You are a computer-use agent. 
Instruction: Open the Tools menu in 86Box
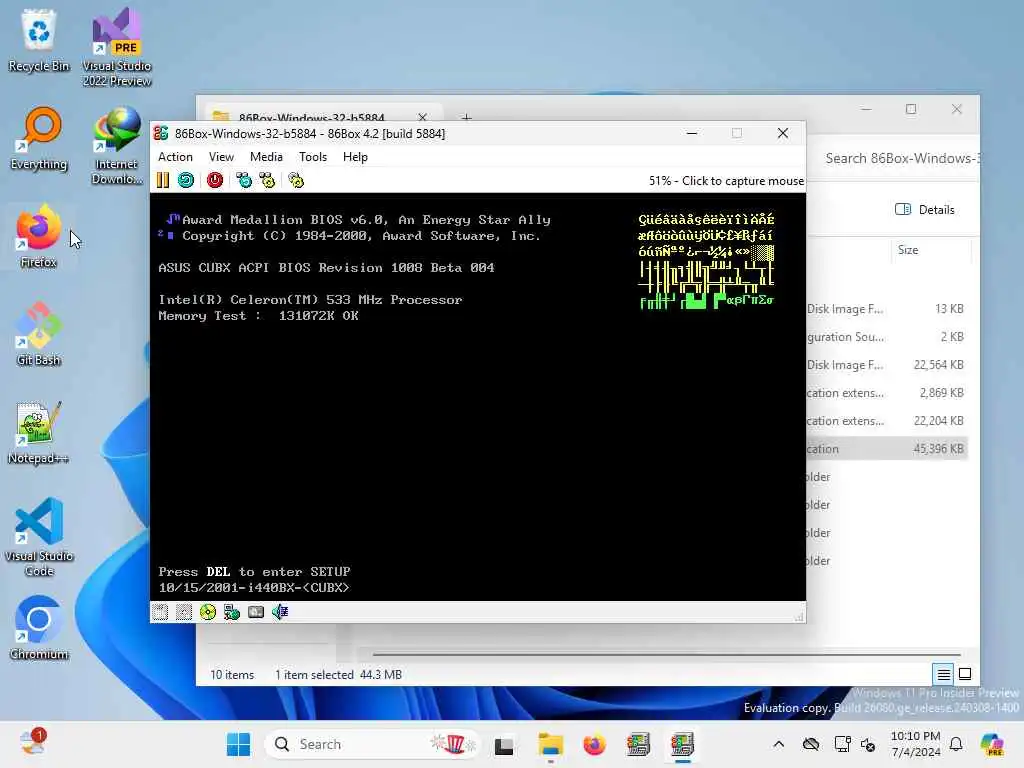click(313, 157)
